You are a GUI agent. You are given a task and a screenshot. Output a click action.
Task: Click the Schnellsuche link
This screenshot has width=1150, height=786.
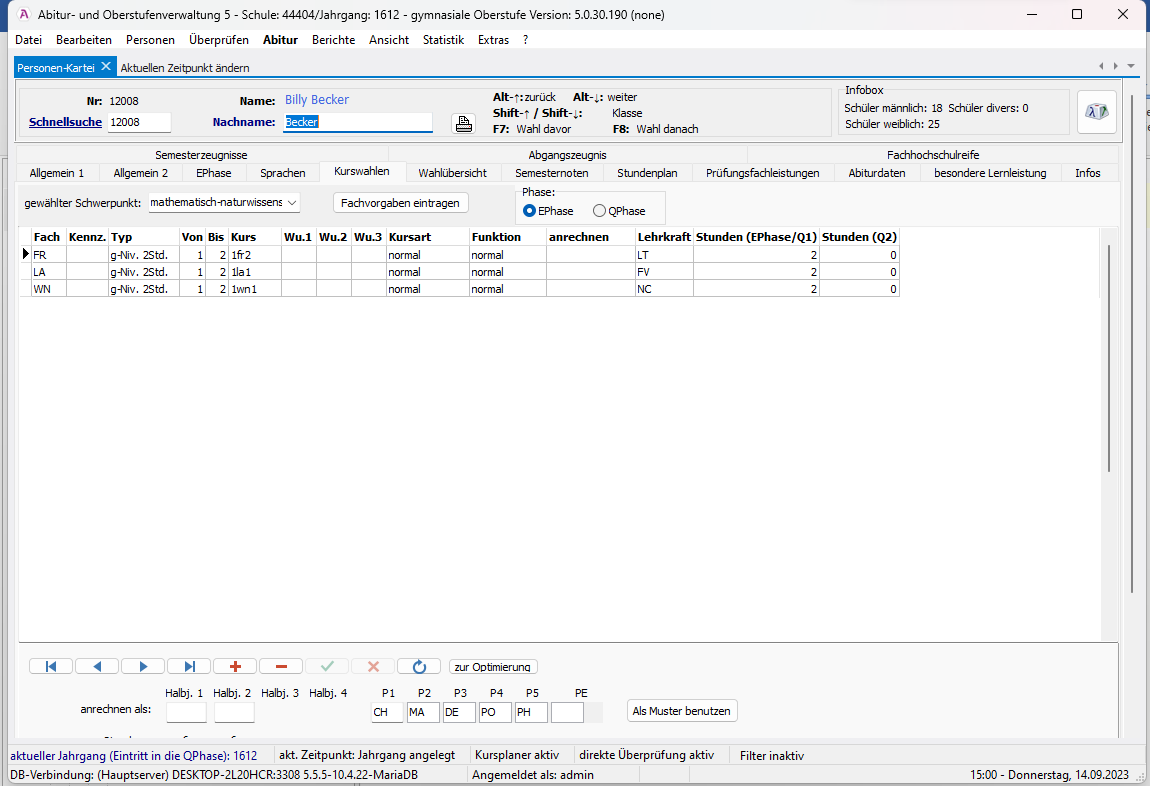coord(65,122)
